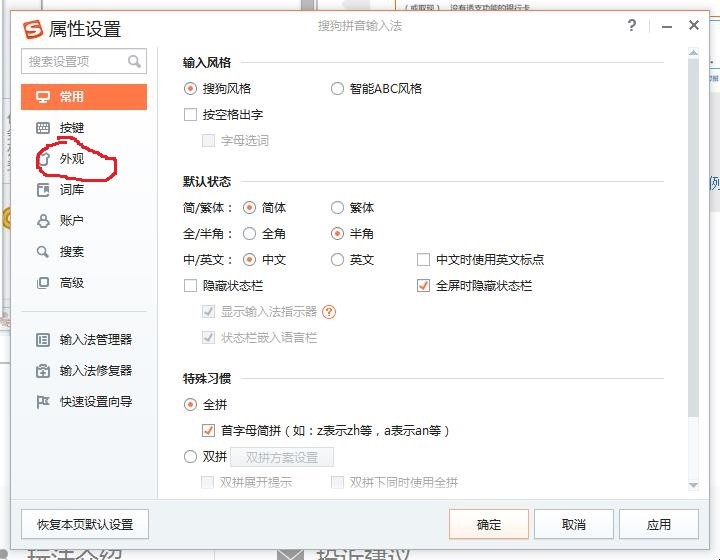This screenshot has height=560, width=720.
Task: Click the monitor icon beside 常用
Action: 43,97
